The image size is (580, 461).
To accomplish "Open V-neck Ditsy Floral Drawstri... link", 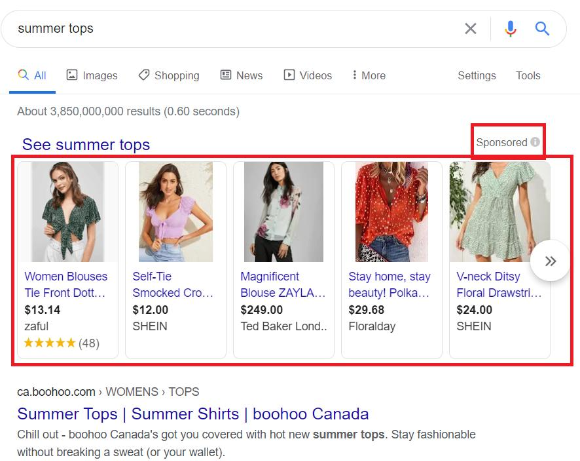I will click(499, 285).
